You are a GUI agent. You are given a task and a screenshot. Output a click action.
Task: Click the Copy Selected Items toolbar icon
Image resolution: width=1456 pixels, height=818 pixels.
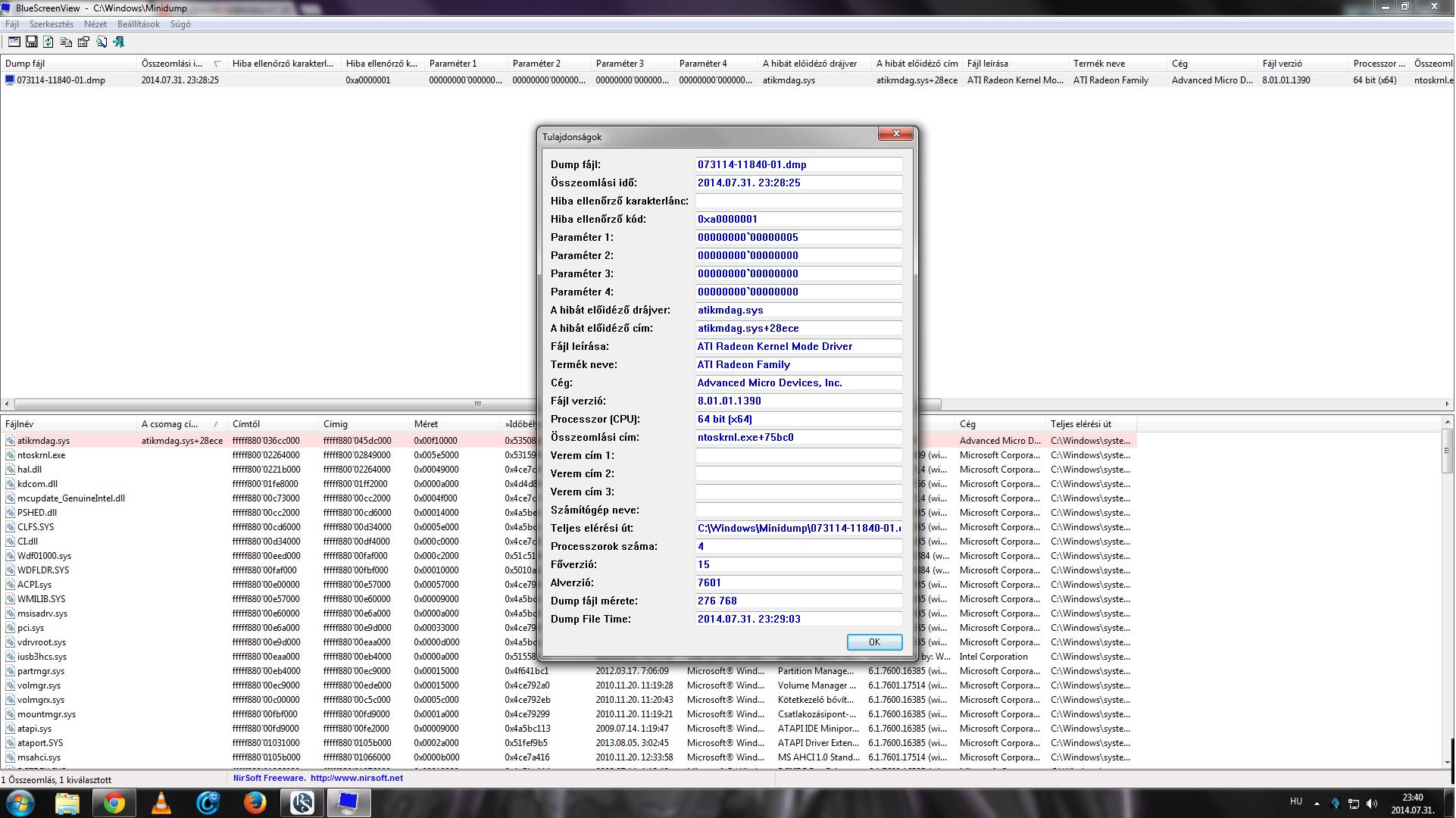(x=66, y=42)
